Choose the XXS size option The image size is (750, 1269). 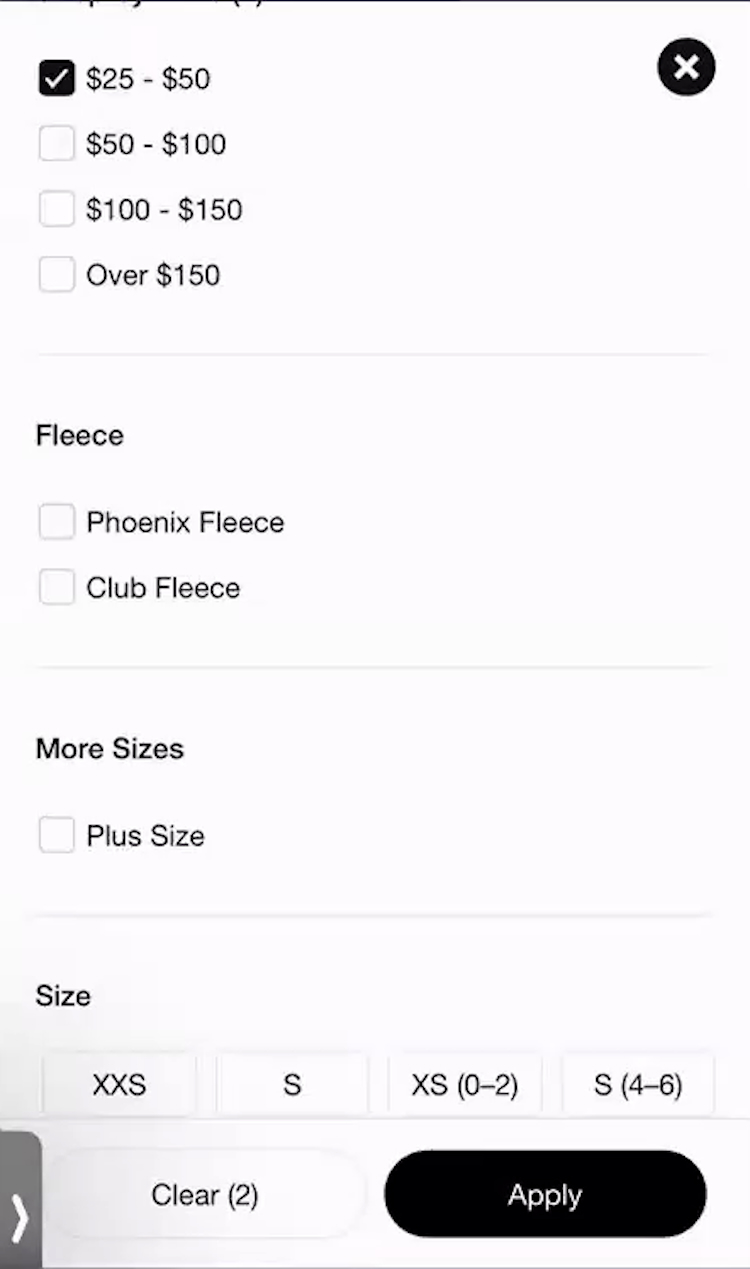point(119,1085)
